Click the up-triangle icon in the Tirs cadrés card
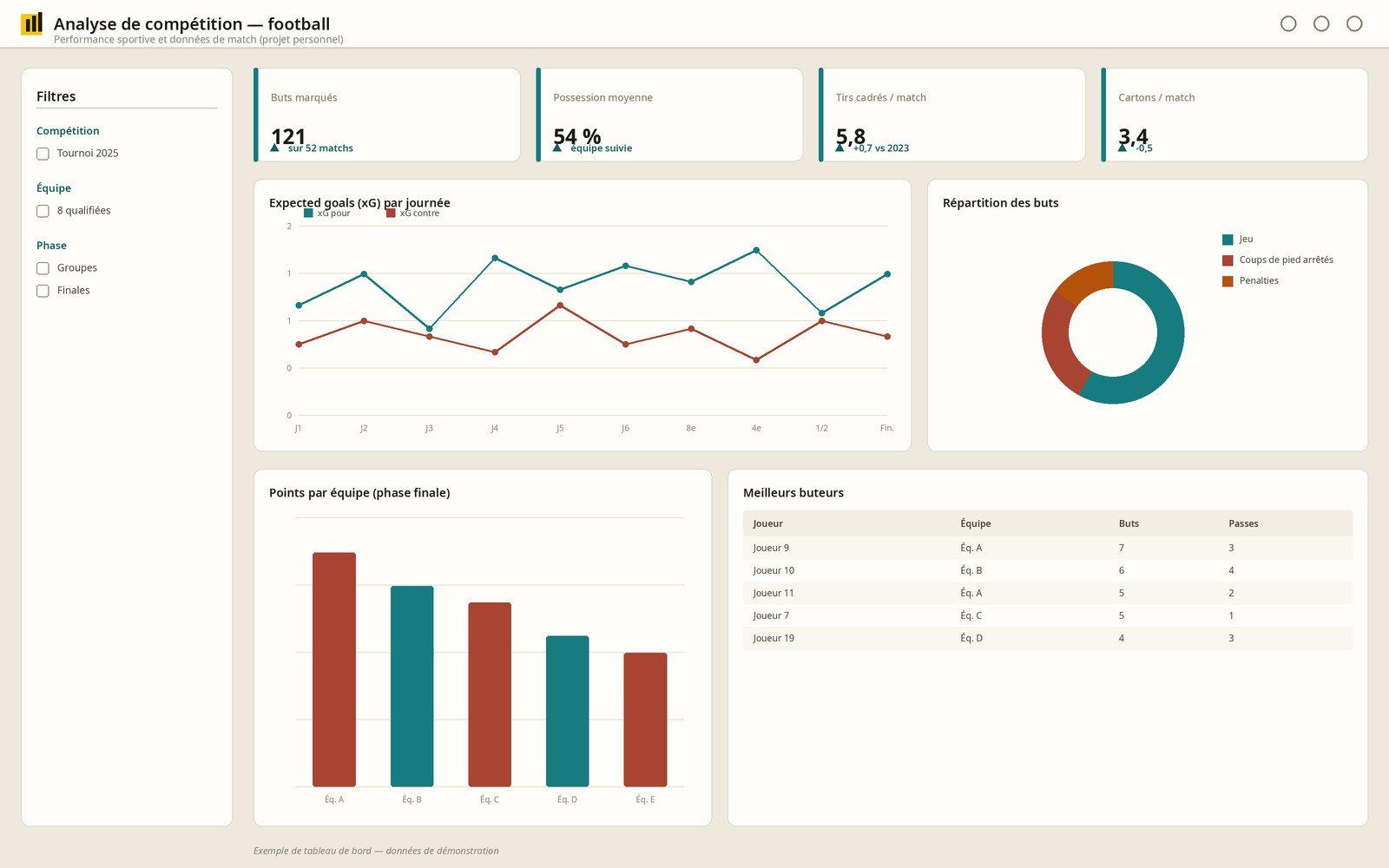Viewport: 1389px width, 868px height. click(x=839, y=148)
